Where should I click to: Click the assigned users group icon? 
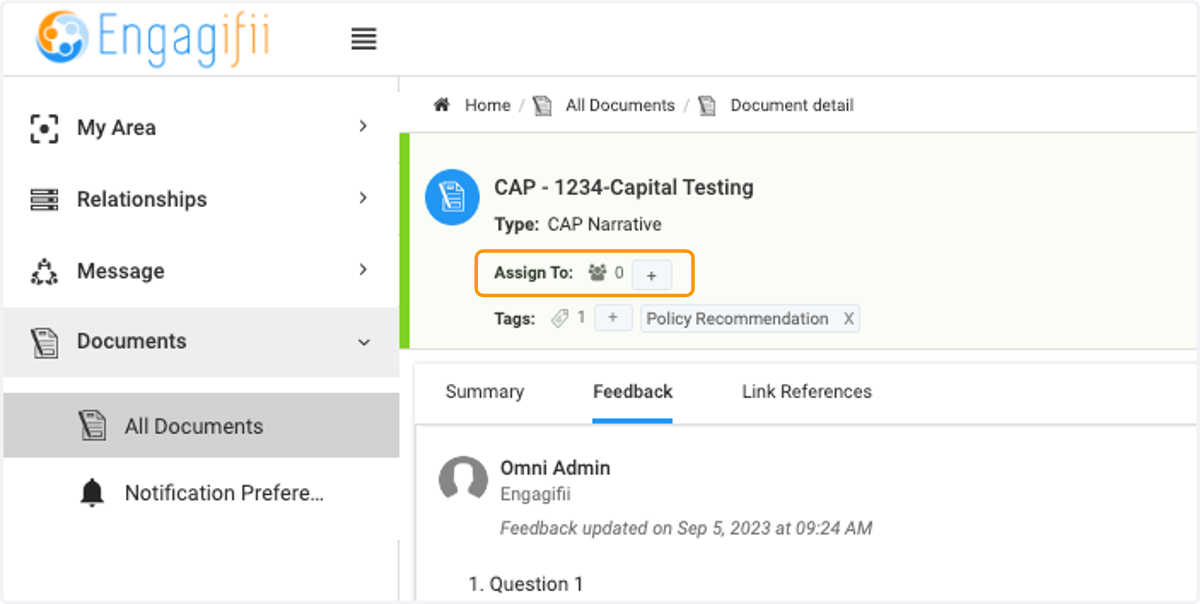point(598,272)
